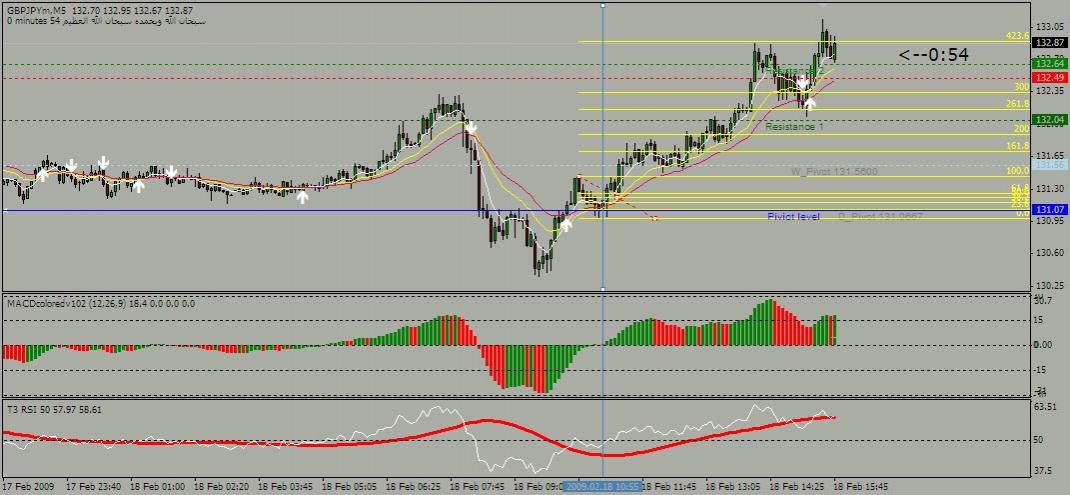
Task: Select the white up arrow just above the blue pivot line
Action: tap(566, 224)
